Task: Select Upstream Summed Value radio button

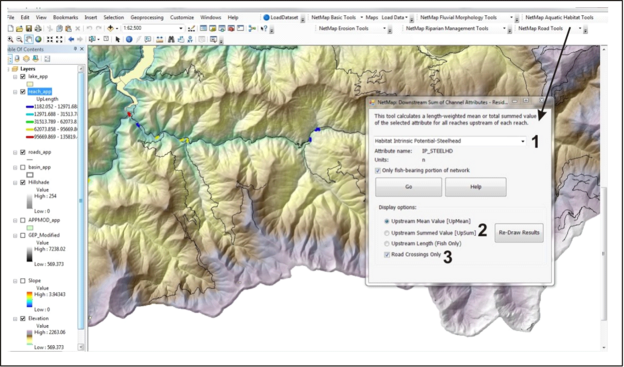Action: (386, 233)
